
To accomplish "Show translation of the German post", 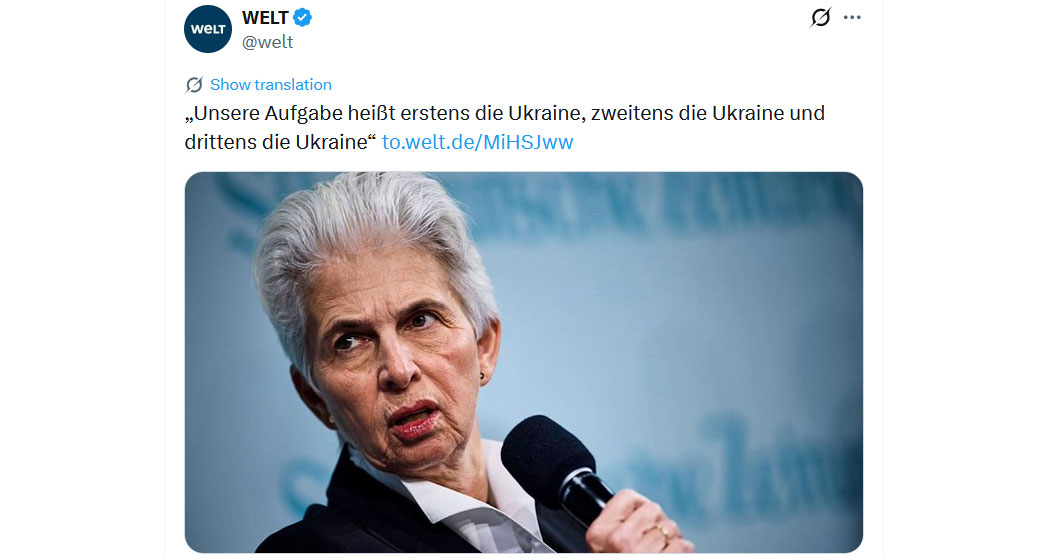I will click(271, 84).
